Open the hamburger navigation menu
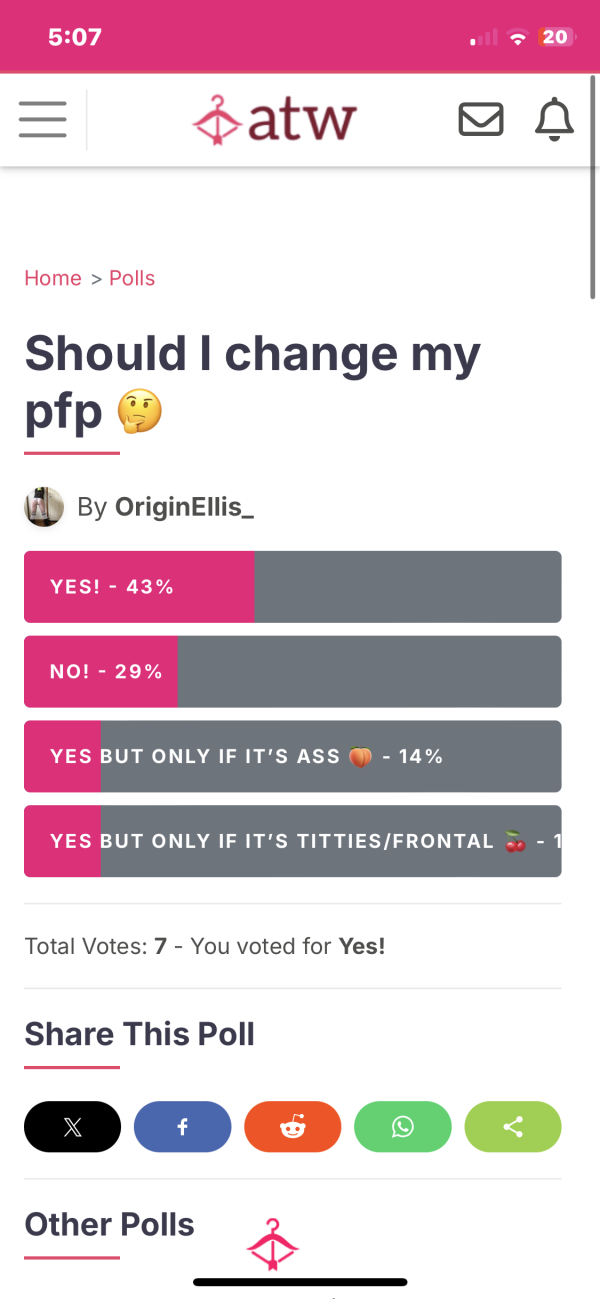Image resolution: width=600 pixels, height=1299 pixels. point(43,120)
